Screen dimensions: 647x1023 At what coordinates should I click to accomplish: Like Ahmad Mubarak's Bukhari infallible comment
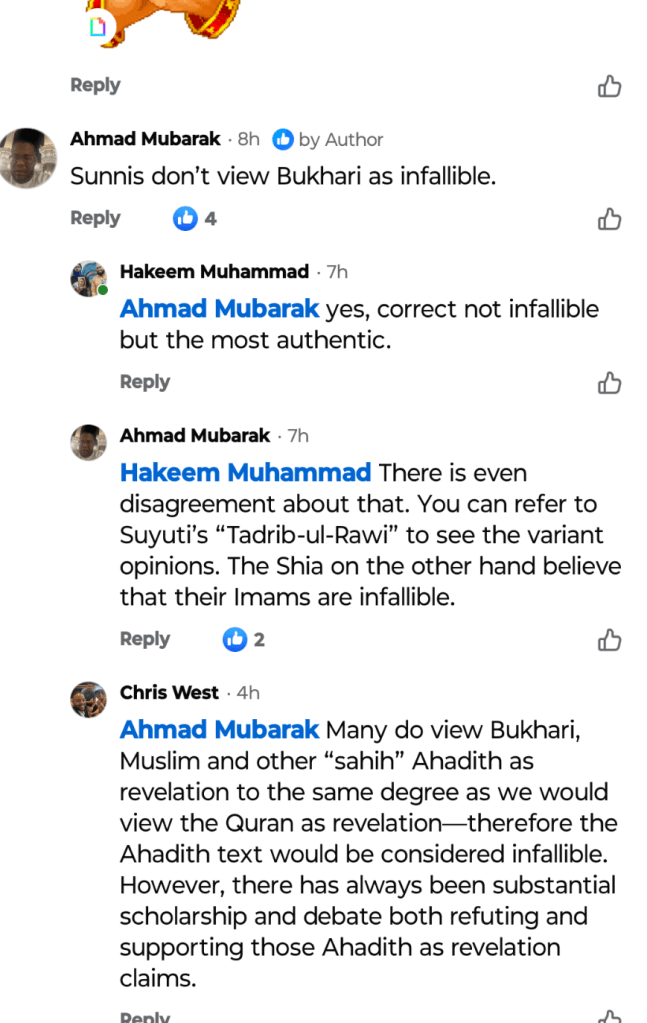pos(609,219)
